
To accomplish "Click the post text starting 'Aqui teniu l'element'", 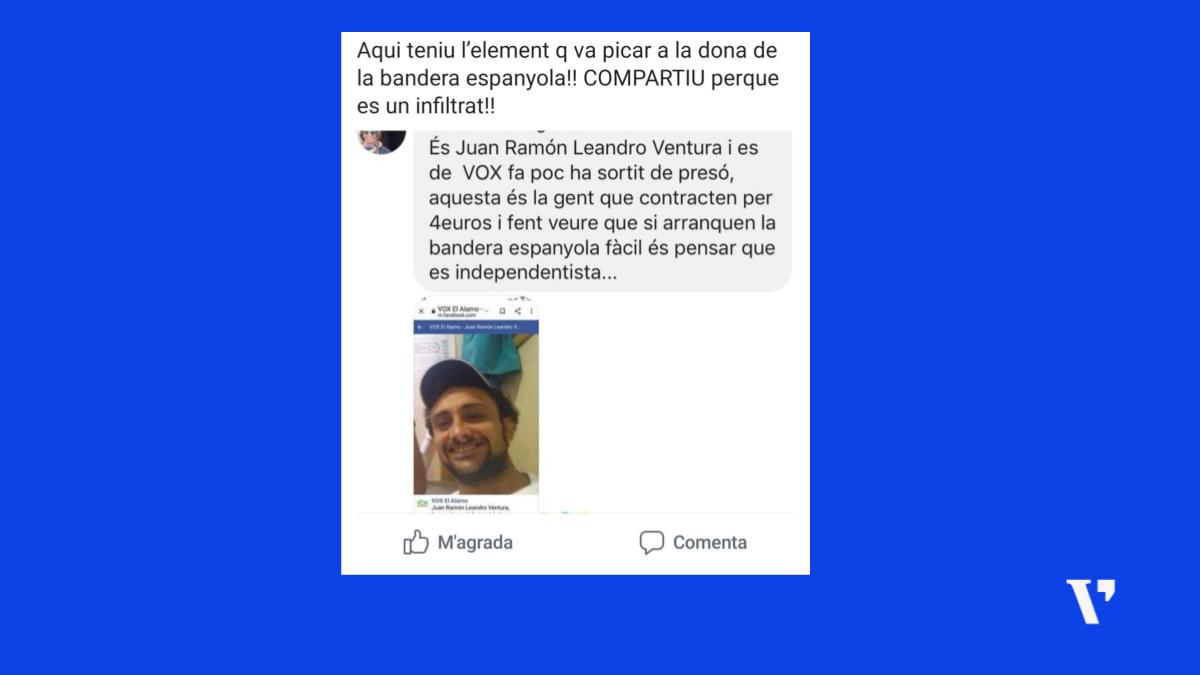I will point(568,78).
